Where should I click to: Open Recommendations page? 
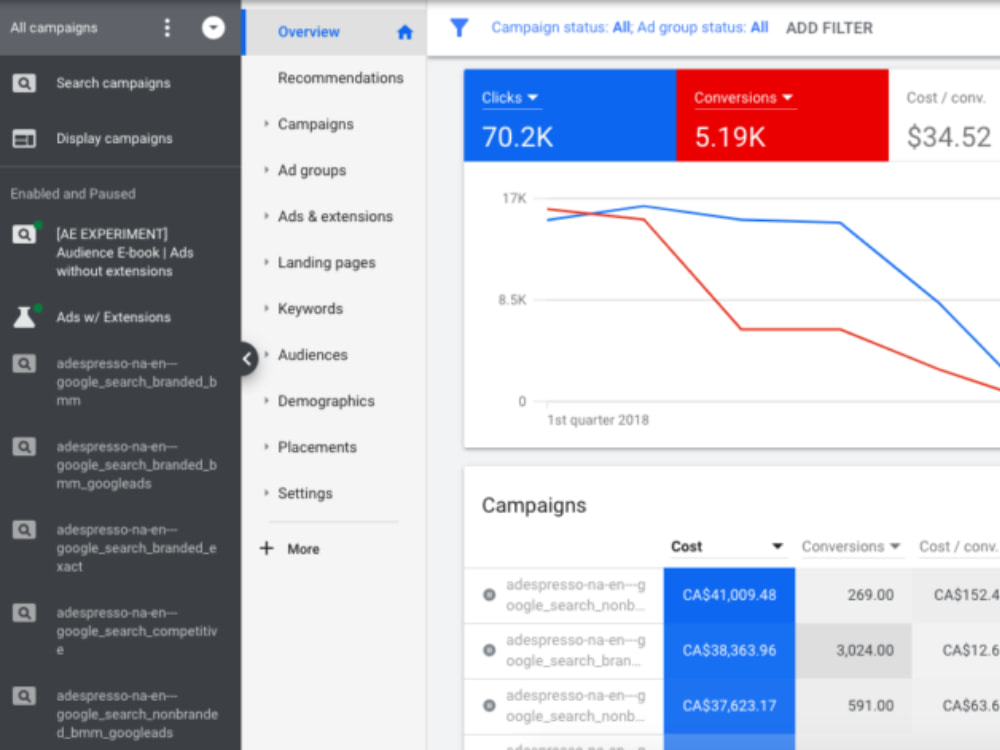pyautogui.click(x=341, y=78)
